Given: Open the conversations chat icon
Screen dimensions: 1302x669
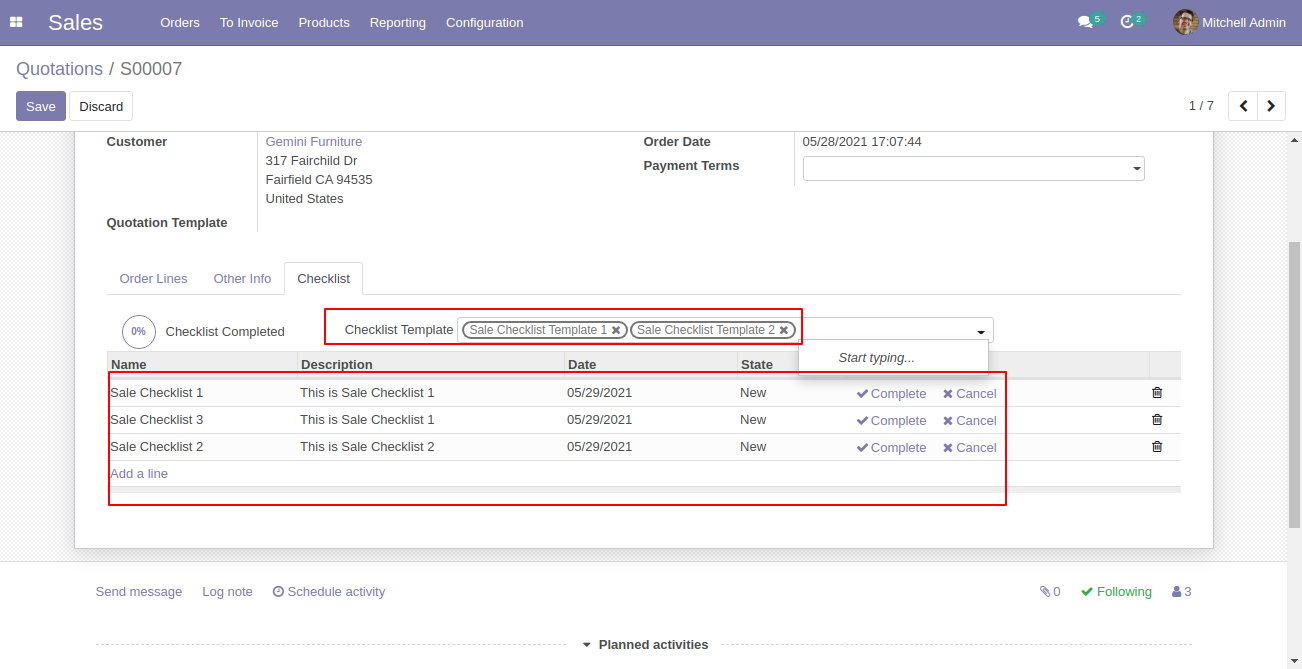Looking at the screenshot, I should pos(1085,22).
